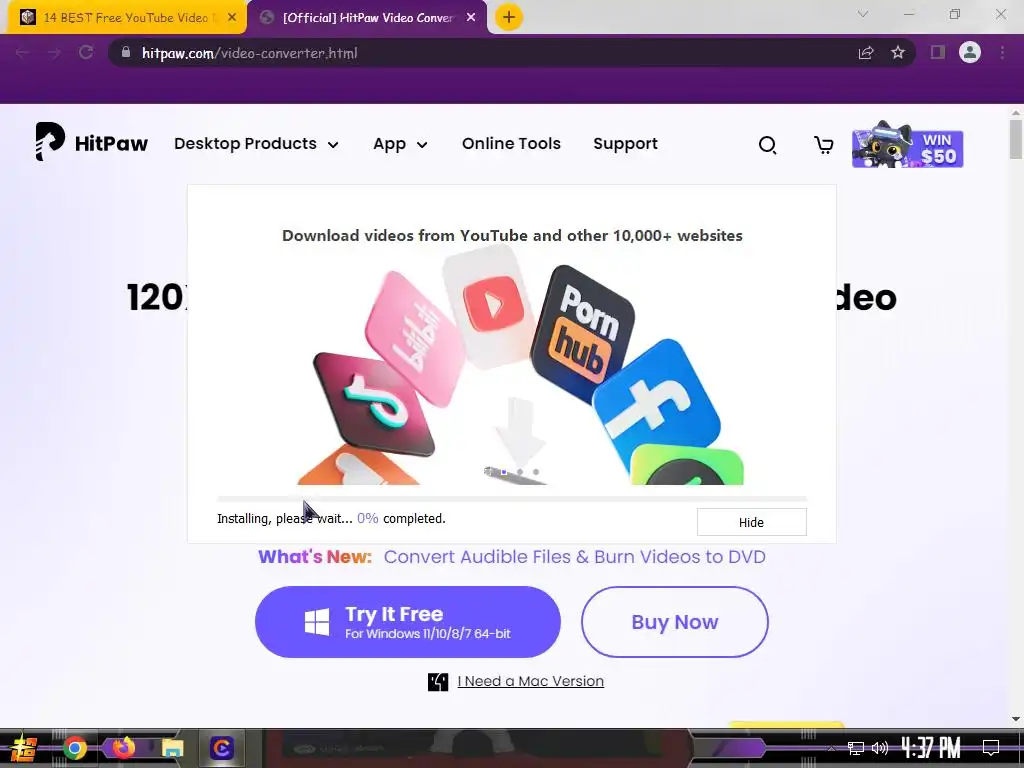Go back to previous page
The image size is (1024, 768).
coord(22,53)
